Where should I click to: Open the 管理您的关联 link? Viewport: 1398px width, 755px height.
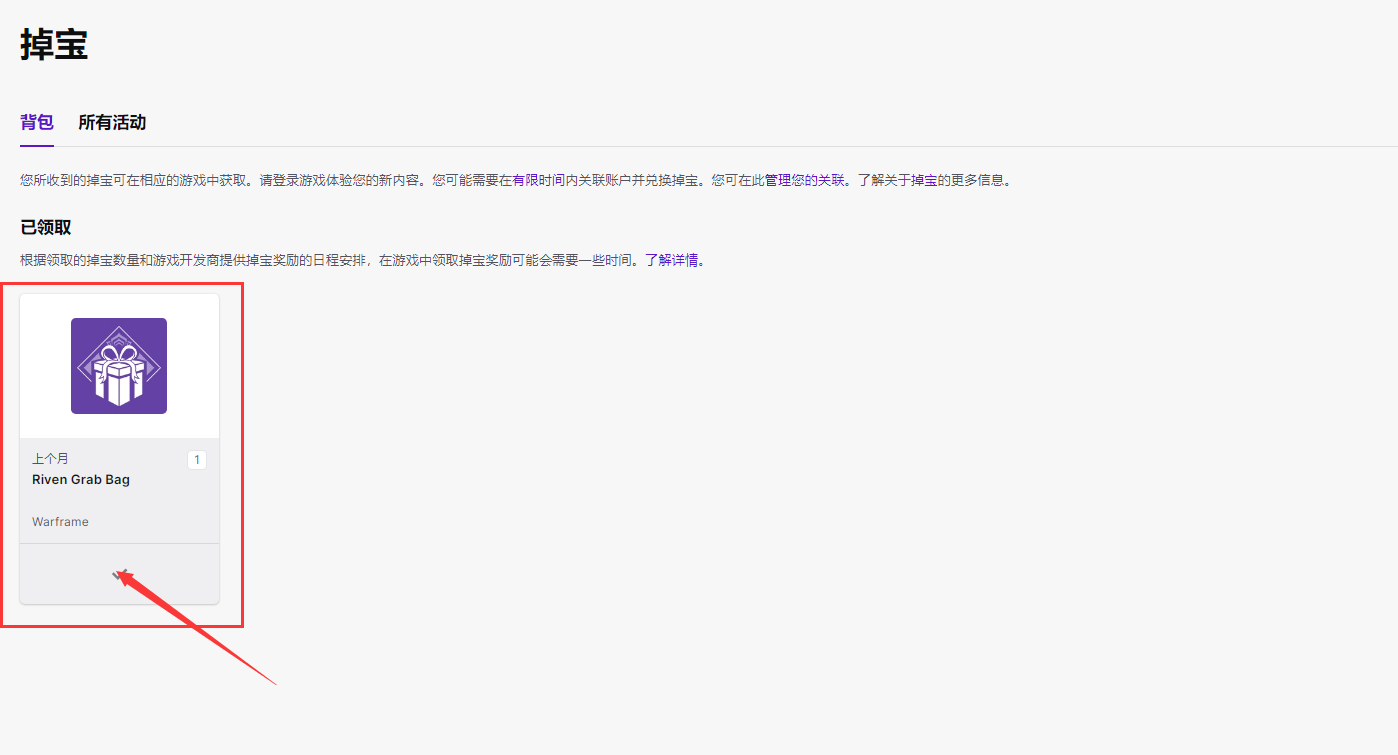[804, 181]
